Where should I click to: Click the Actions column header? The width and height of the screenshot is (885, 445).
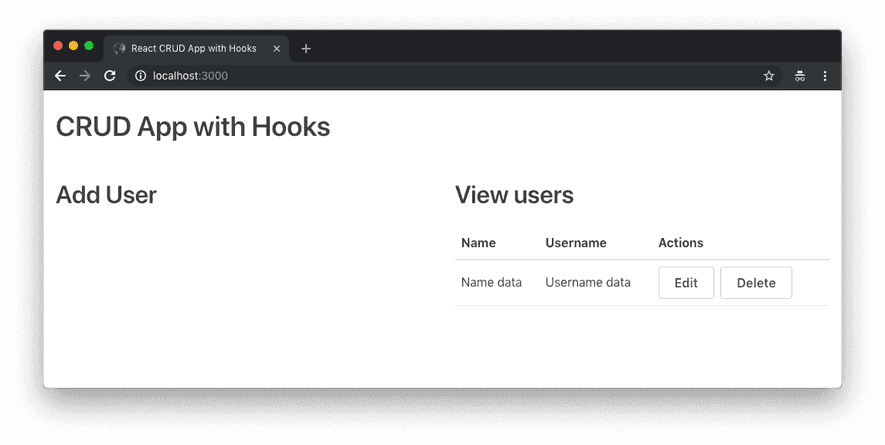click(x=681, y=243)
